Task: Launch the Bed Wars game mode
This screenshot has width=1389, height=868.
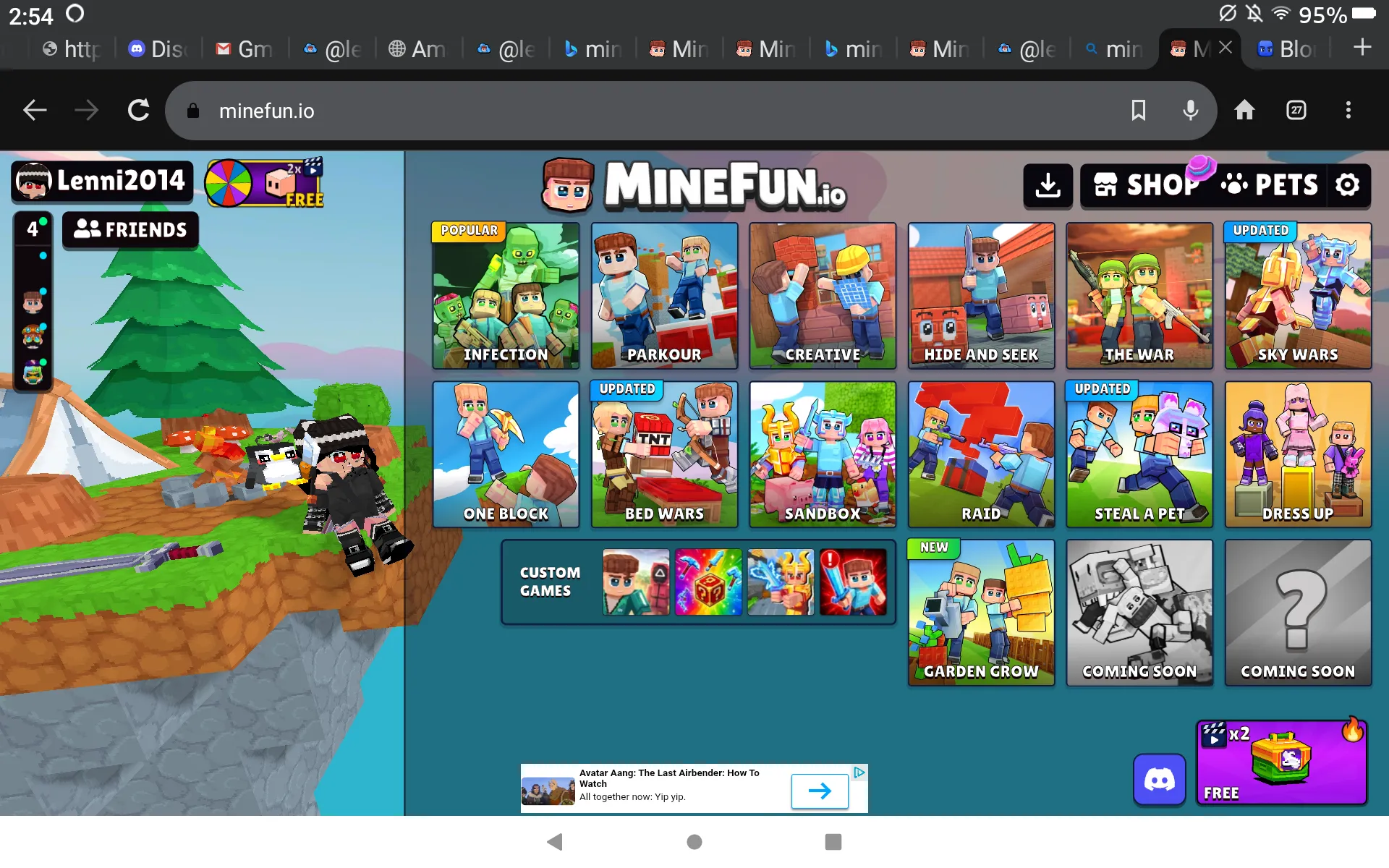Action: pos(664,454)
